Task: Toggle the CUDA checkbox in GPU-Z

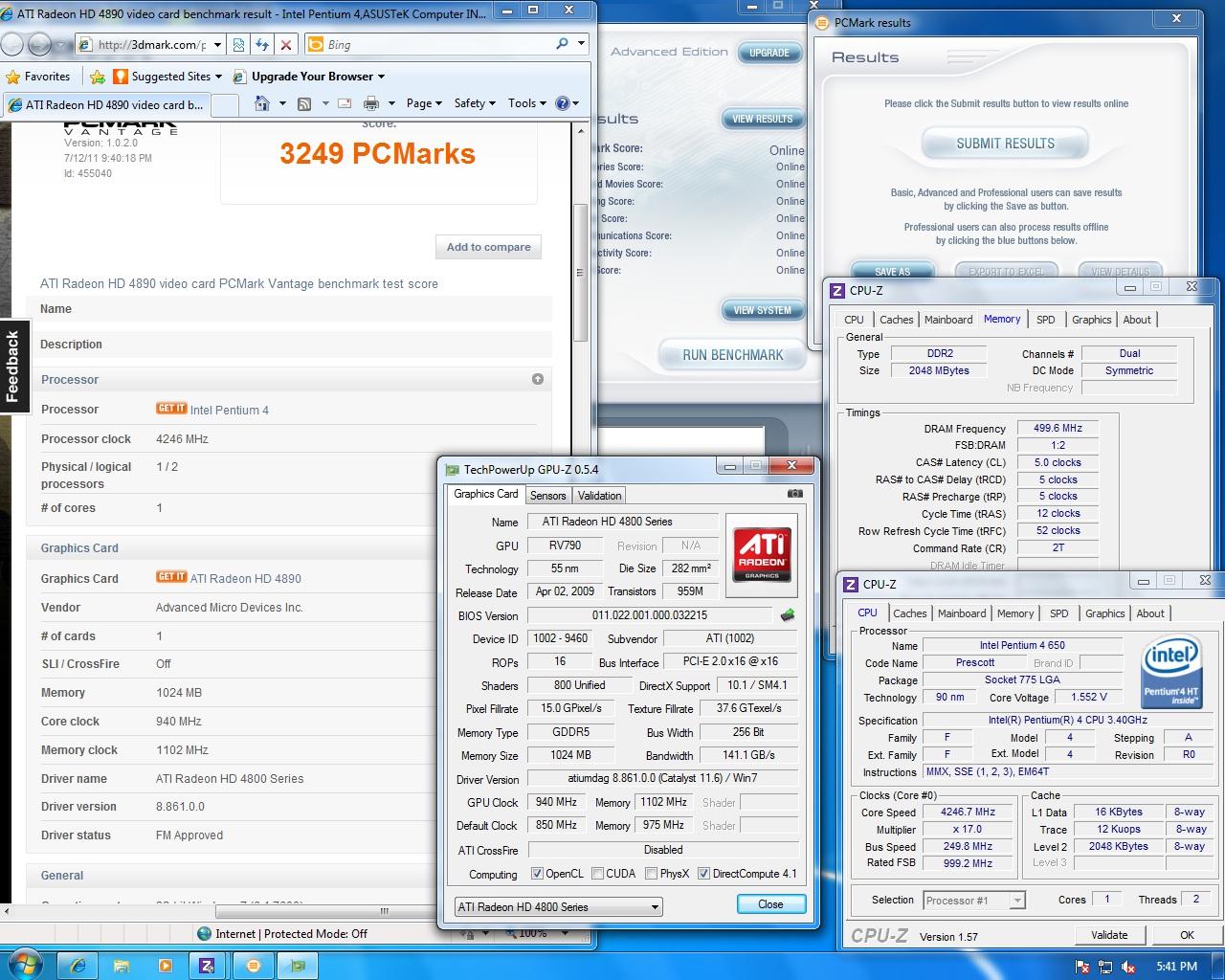Action: pyautogui.click(x=597, y=874)
